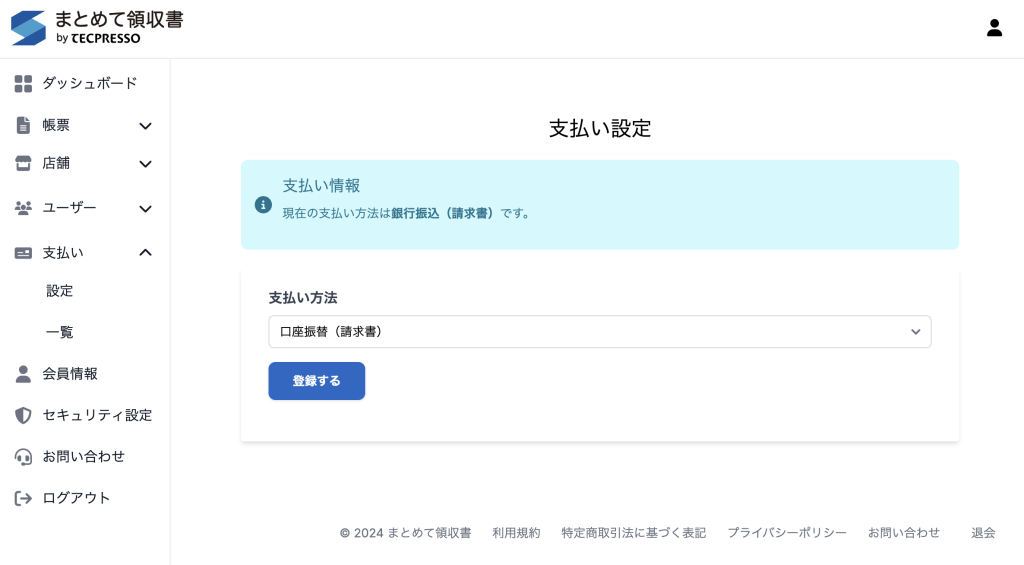Click the ダッシュボード grid icon
The image size is (1024, 565).
[x=23, y=84]
